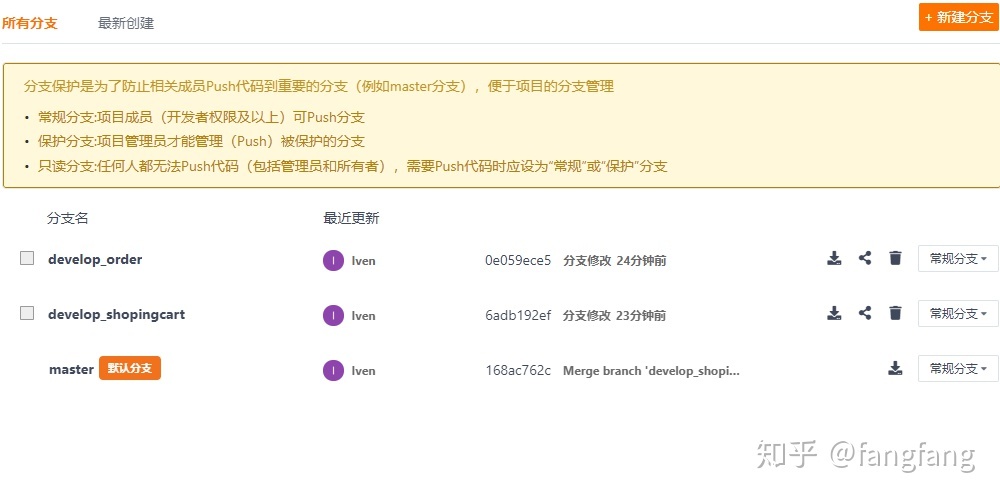
Task: Open the 常规分支 dropdown for develop_shopingcart
Action: 958,313
